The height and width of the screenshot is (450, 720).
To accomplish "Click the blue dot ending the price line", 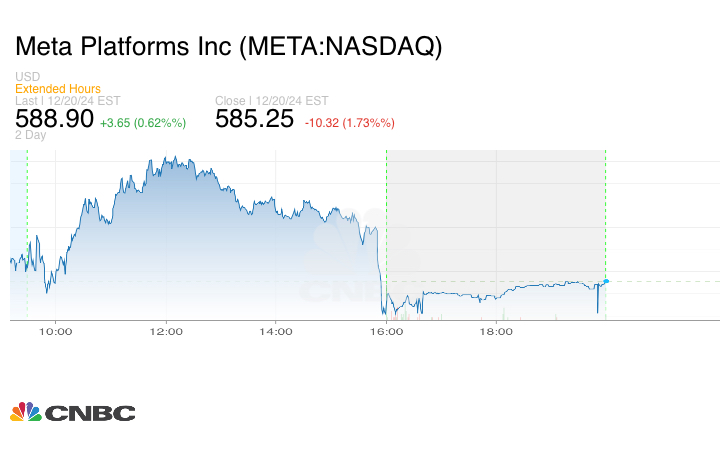I will pos(606,281).
